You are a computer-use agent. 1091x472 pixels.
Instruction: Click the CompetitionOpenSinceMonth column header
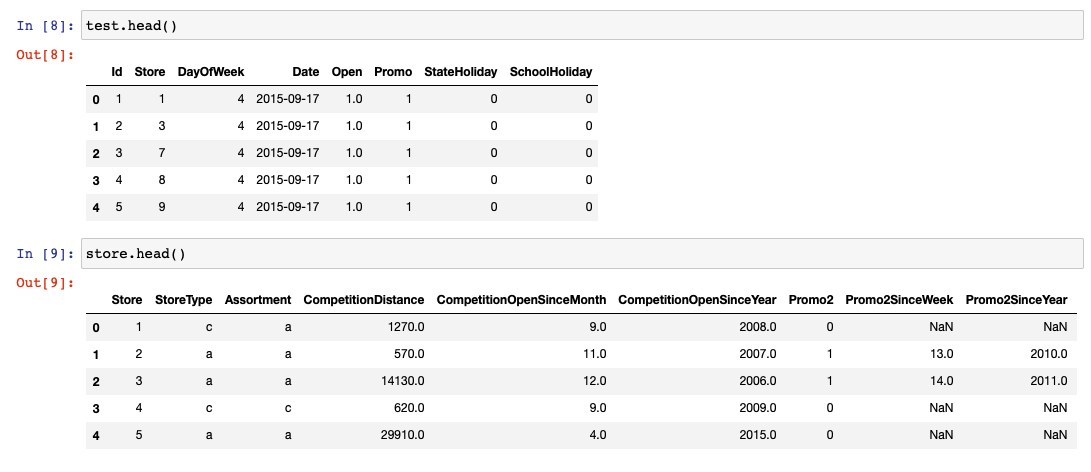[521, 300]
